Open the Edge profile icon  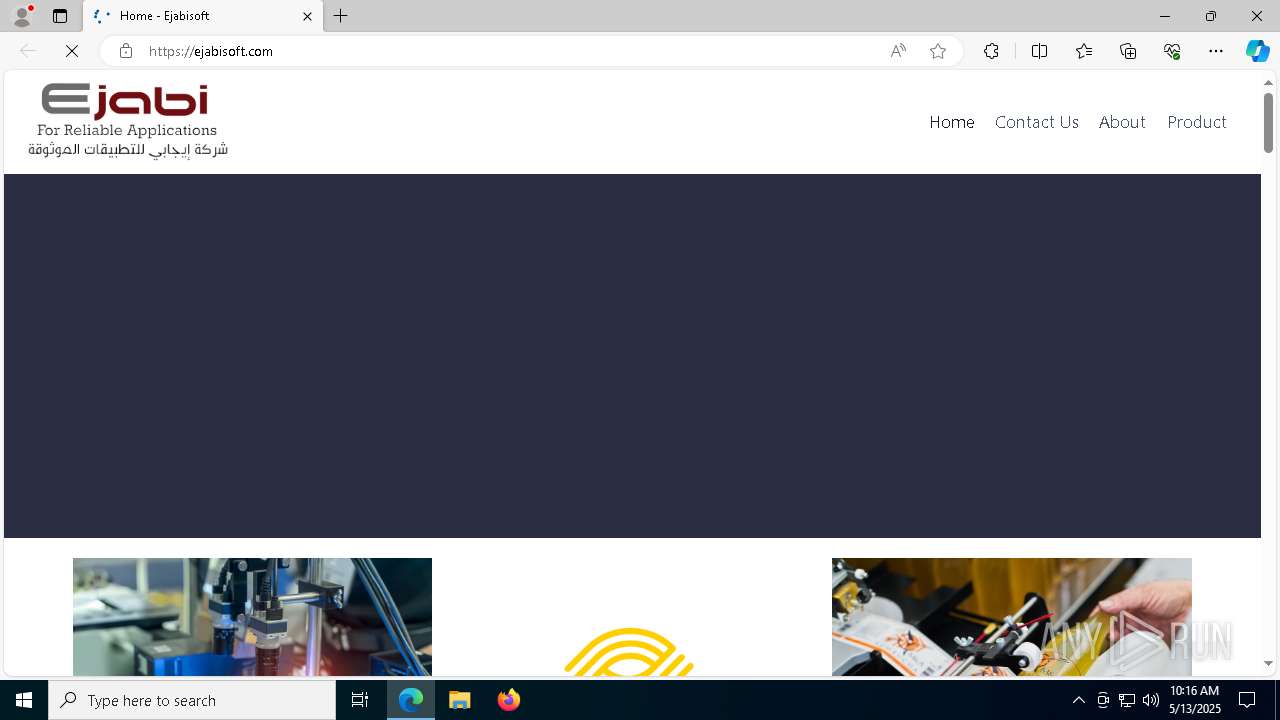click(21, 16)
